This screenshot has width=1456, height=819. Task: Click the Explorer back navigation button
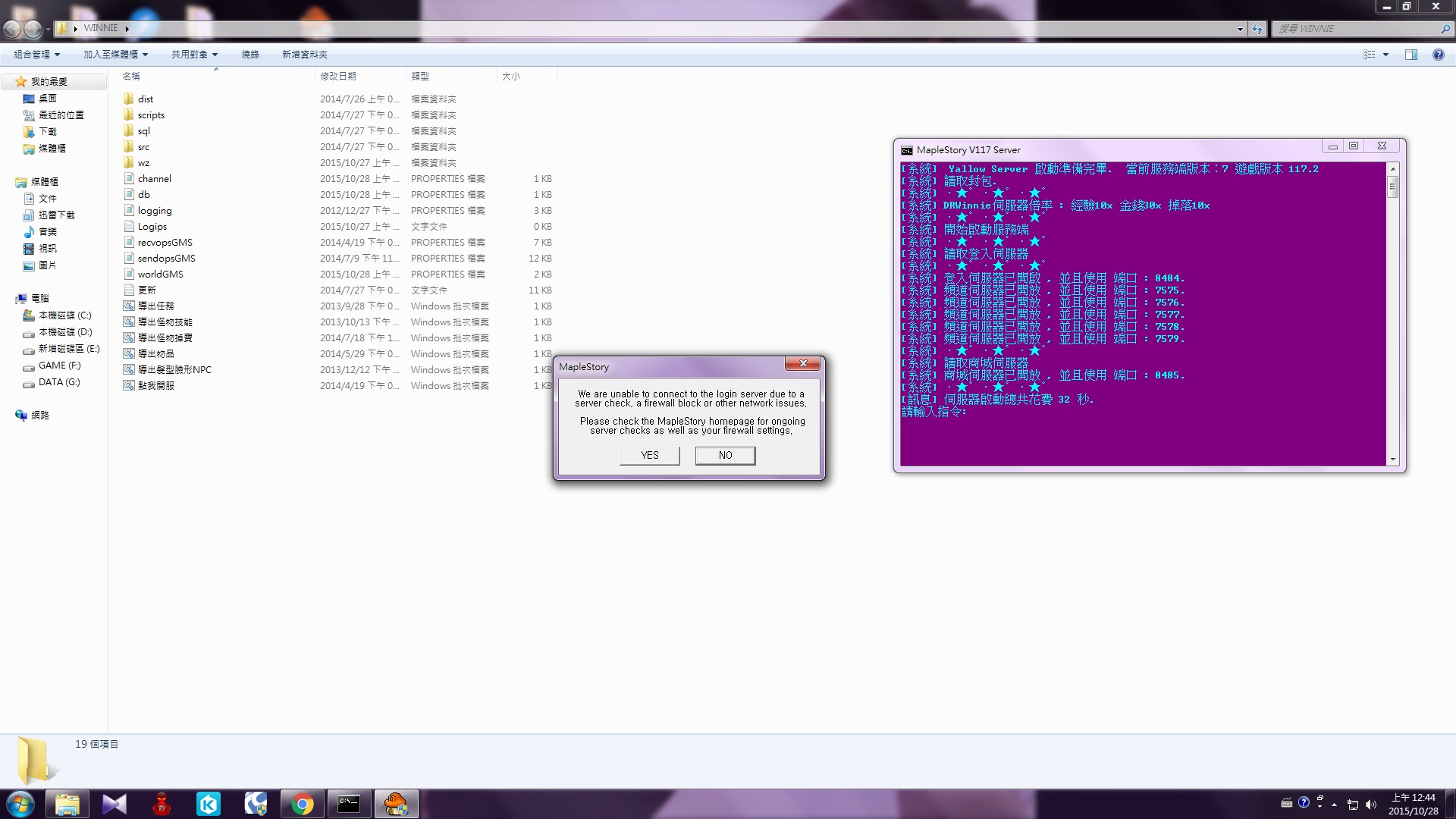pos(12,29)
